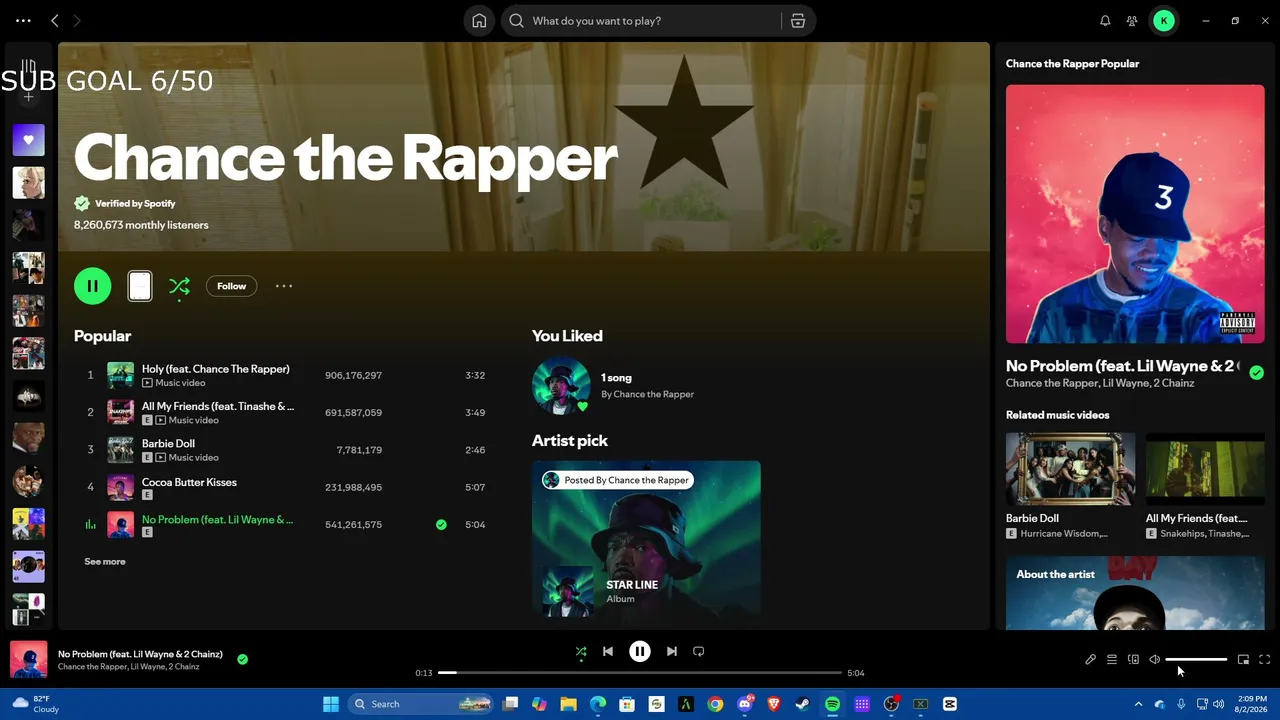Open more options for Chance the Rapper
The image size is (1280, 720).
284,286
